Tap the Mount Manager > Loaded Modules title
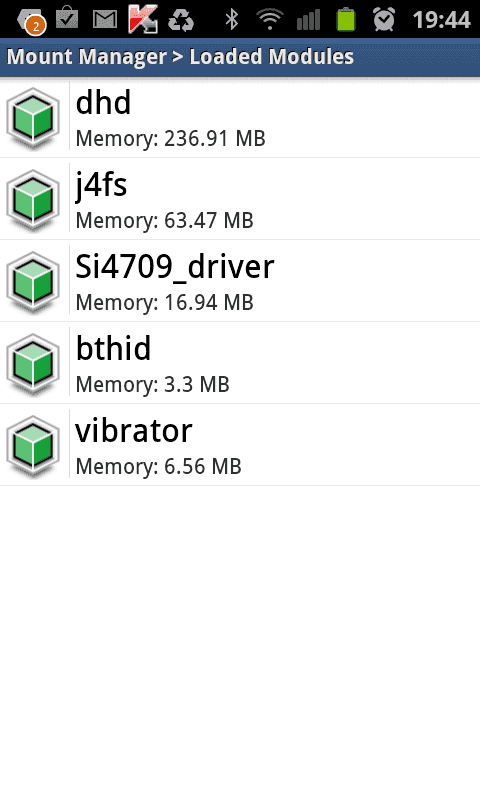Screen dimensions: 480x800 click(x=180, y=57)
